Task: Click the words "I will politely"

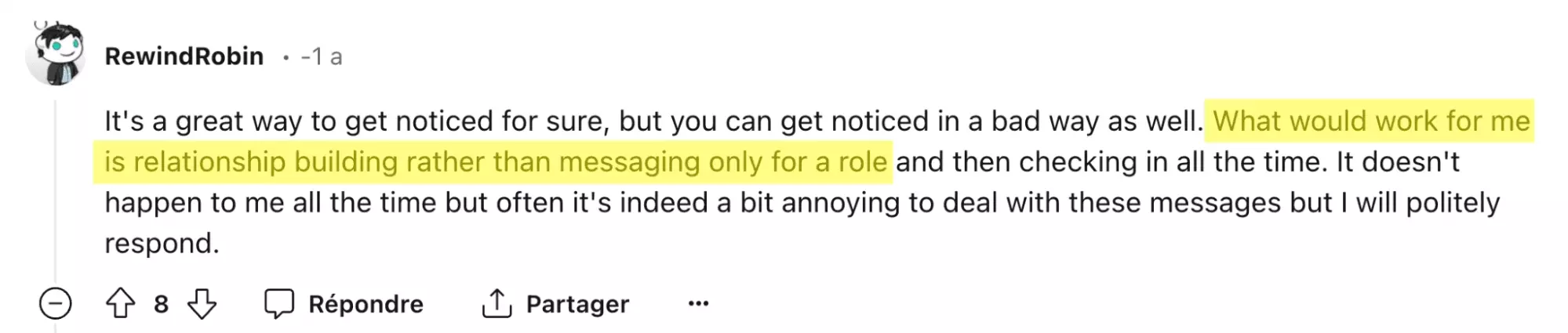Action: (x=1420, y=203)
